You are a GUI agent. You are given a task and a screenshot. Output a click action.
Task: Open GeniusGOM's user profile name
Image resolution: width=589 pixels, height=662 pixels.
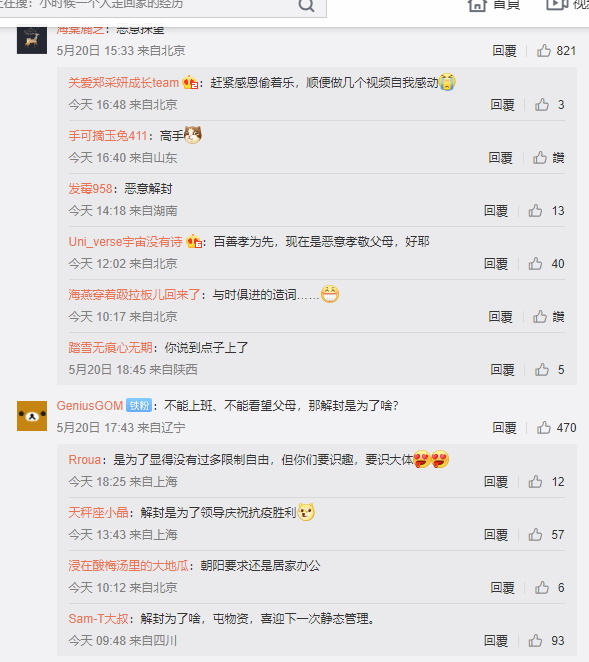coord(90,406)
